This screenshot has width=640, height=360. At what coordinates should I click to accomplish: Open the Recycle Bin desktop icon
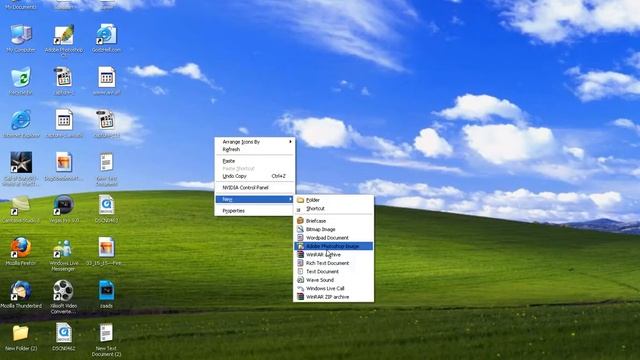pyautogui.click(x=21, y=78)
